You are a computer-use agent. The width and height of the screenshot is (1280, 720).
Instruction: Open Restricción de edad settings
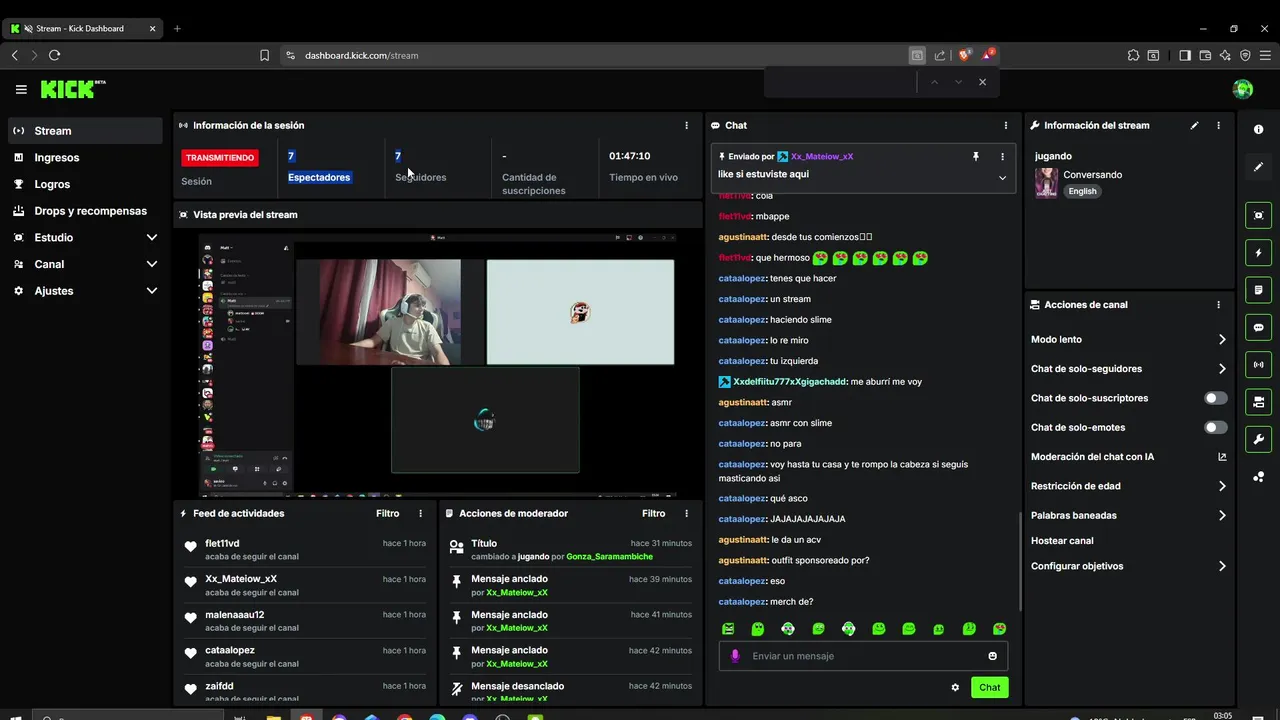tap(1129, 486)
